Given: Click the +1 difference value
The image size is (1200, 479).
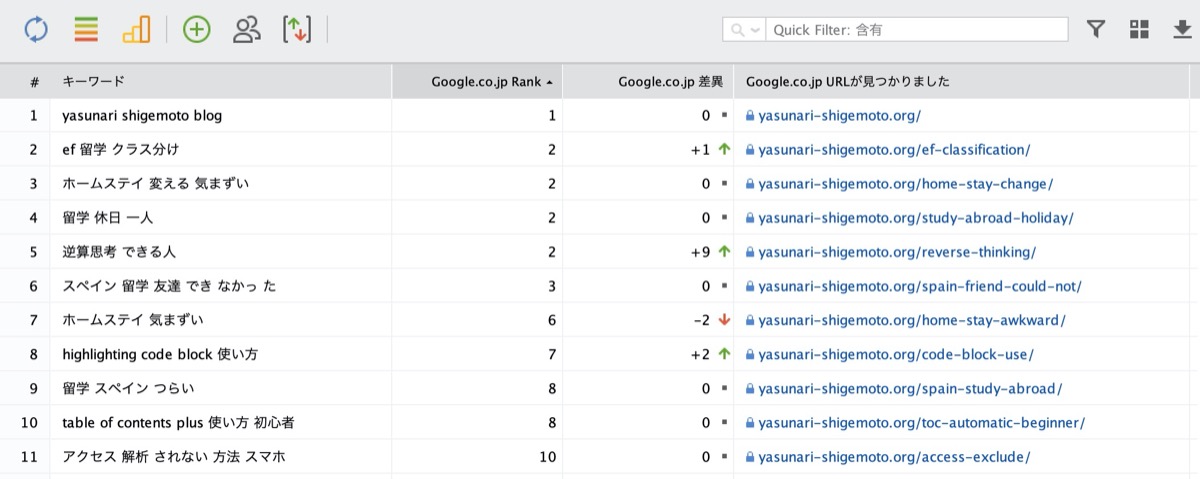Looking at the screenshot, I should tap(700, 150).
